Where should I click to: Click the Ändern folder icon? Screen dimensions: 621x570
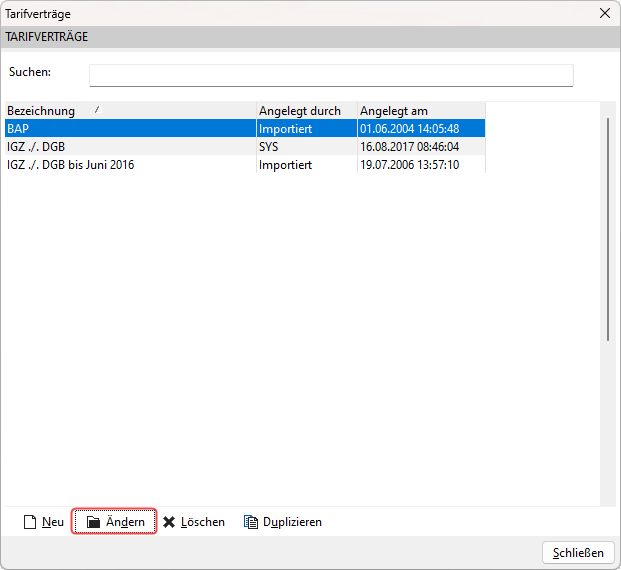(93, 522)
